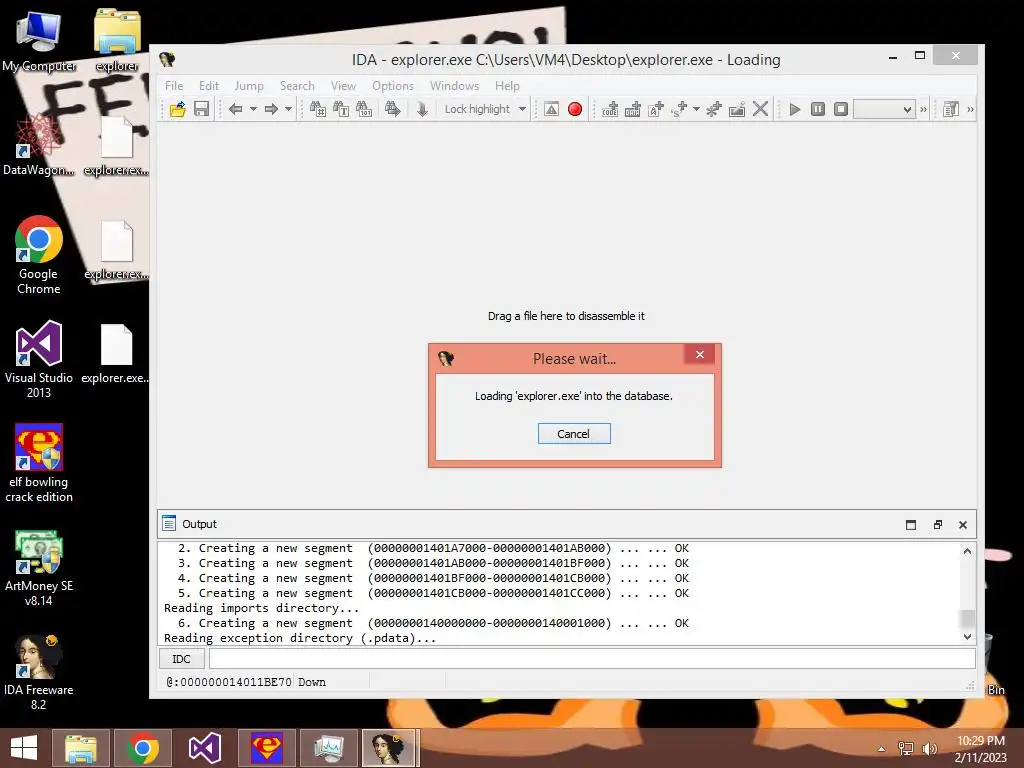Click the Search byte sequence binoculars icon
Screen dimensions: 1024x768
(364, 109)
